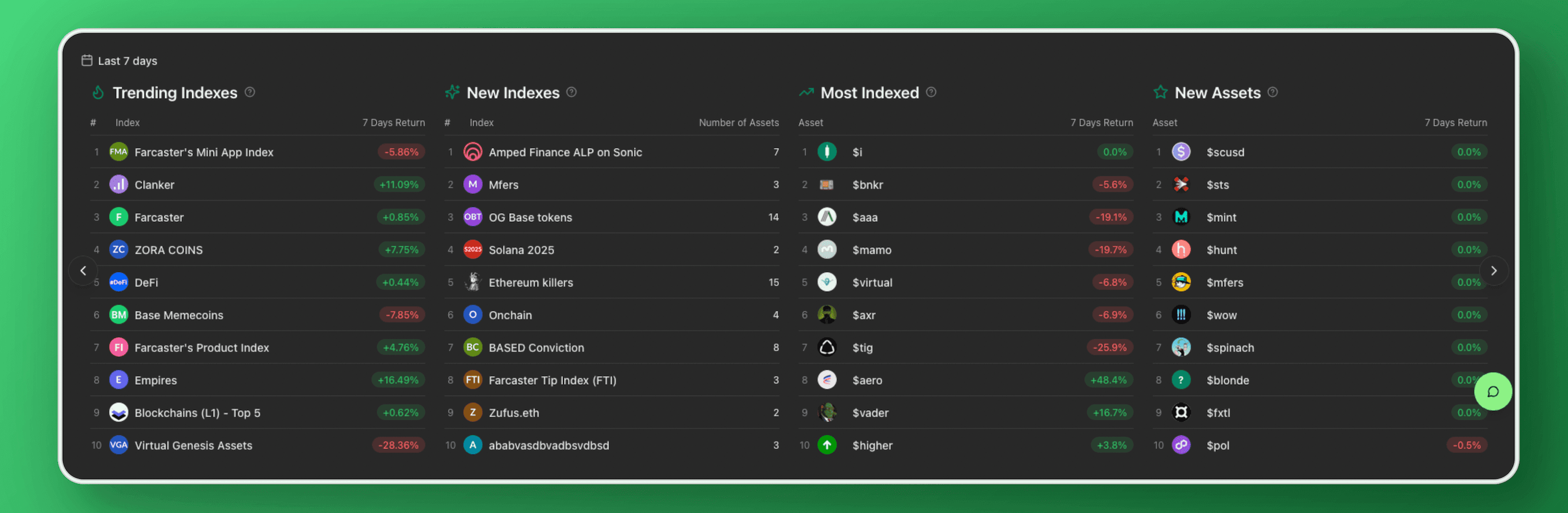Click the DeFi index icon
This screenshot has height=513, width=1568.
(119, 282)
